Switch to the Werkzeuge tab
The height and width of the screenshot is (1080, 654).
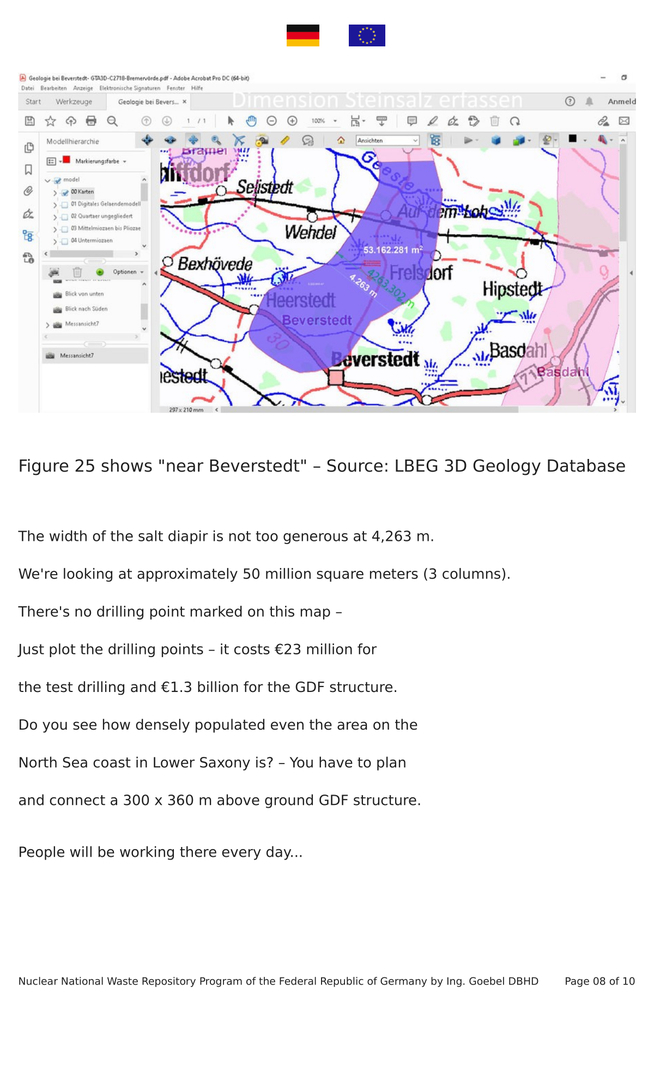74,102
